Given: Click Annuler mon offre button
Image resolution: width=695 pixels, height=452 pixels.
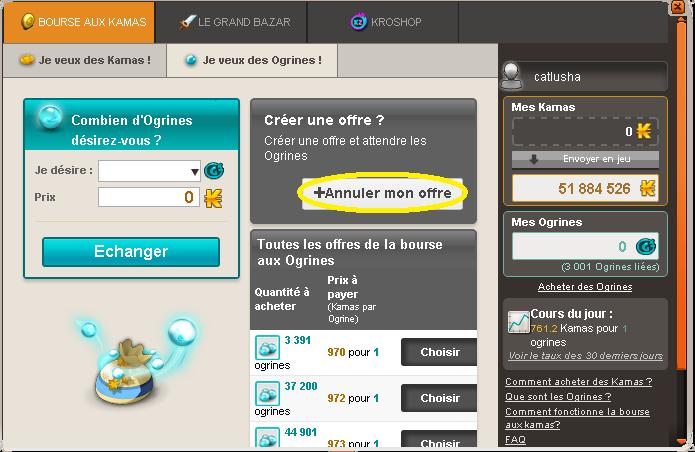Looking at the screenshot, I should tap(382, 193).
